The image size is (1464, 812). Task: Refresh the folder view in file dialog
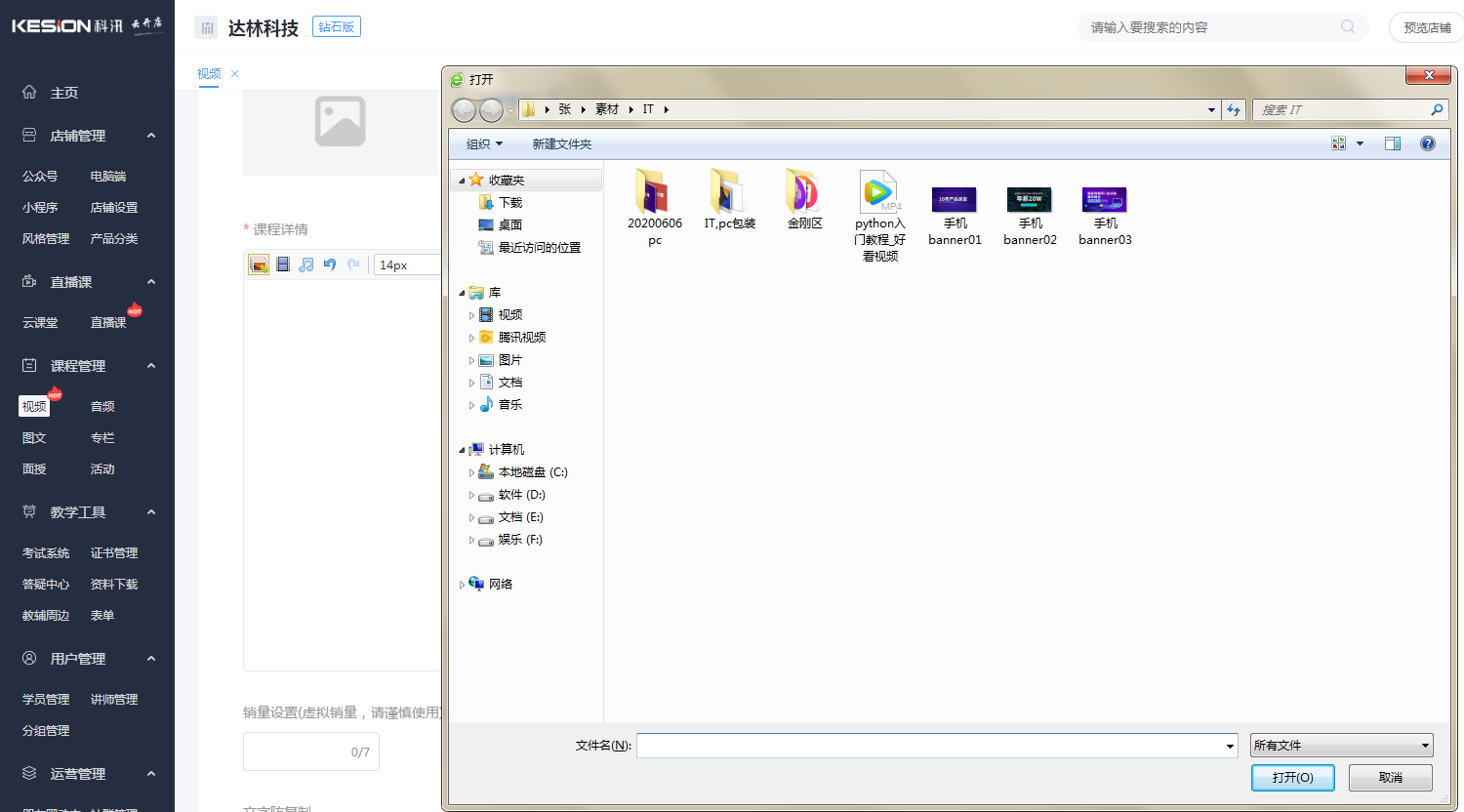point(1234,109)
